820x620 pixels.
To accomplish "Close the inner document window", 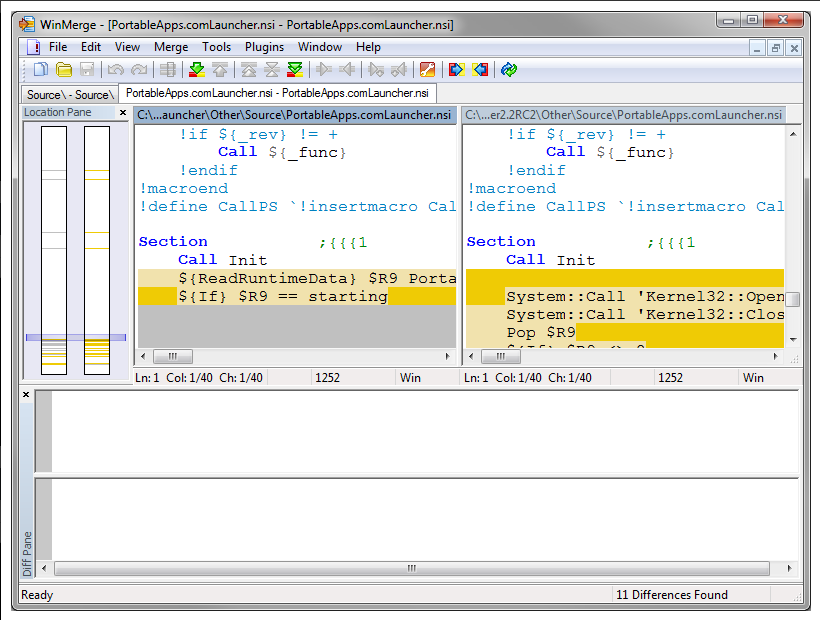I will click(x=794, y=48).
